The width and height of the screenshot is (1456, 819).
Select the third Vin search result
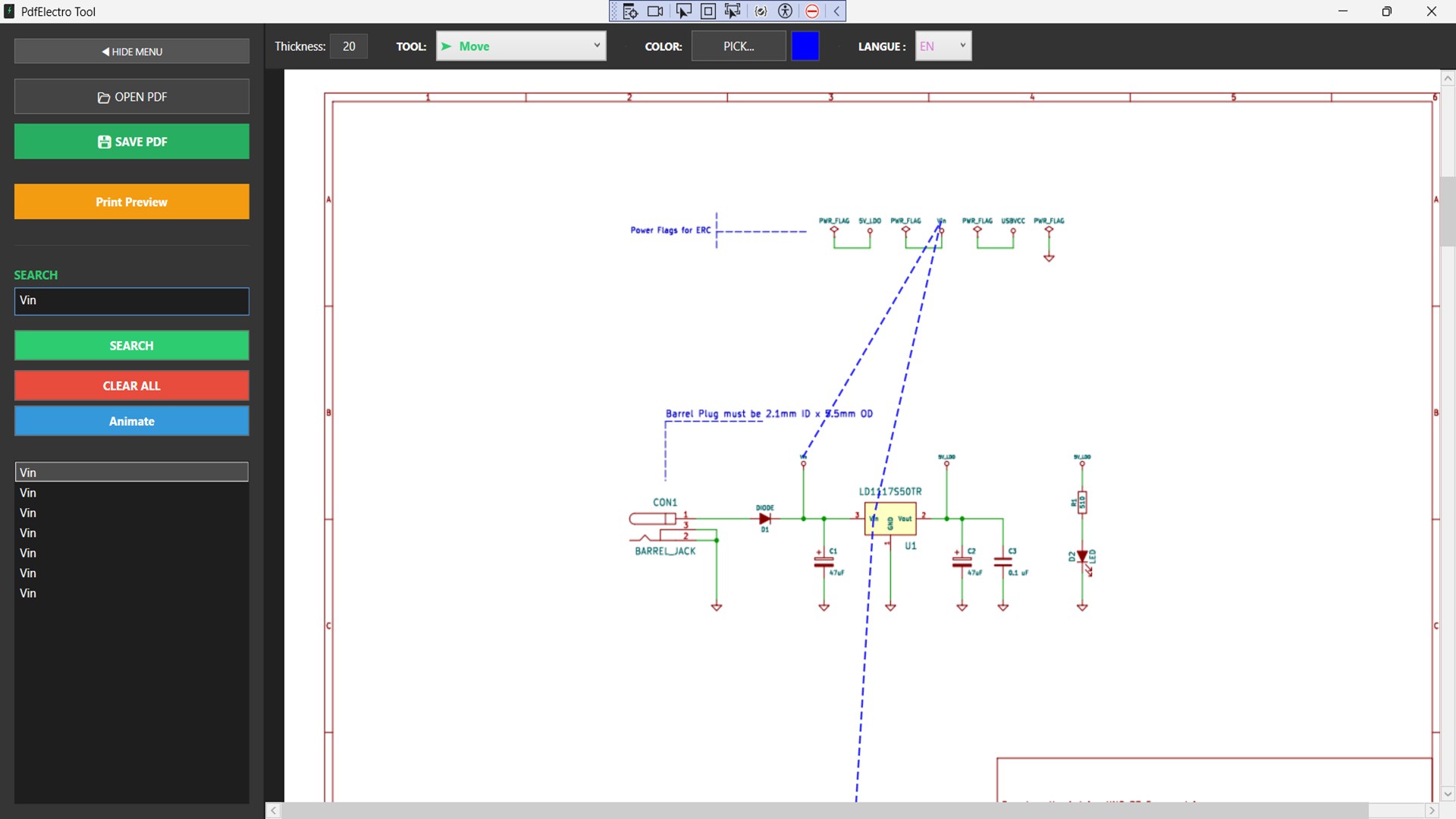click(x=132, y=513)
